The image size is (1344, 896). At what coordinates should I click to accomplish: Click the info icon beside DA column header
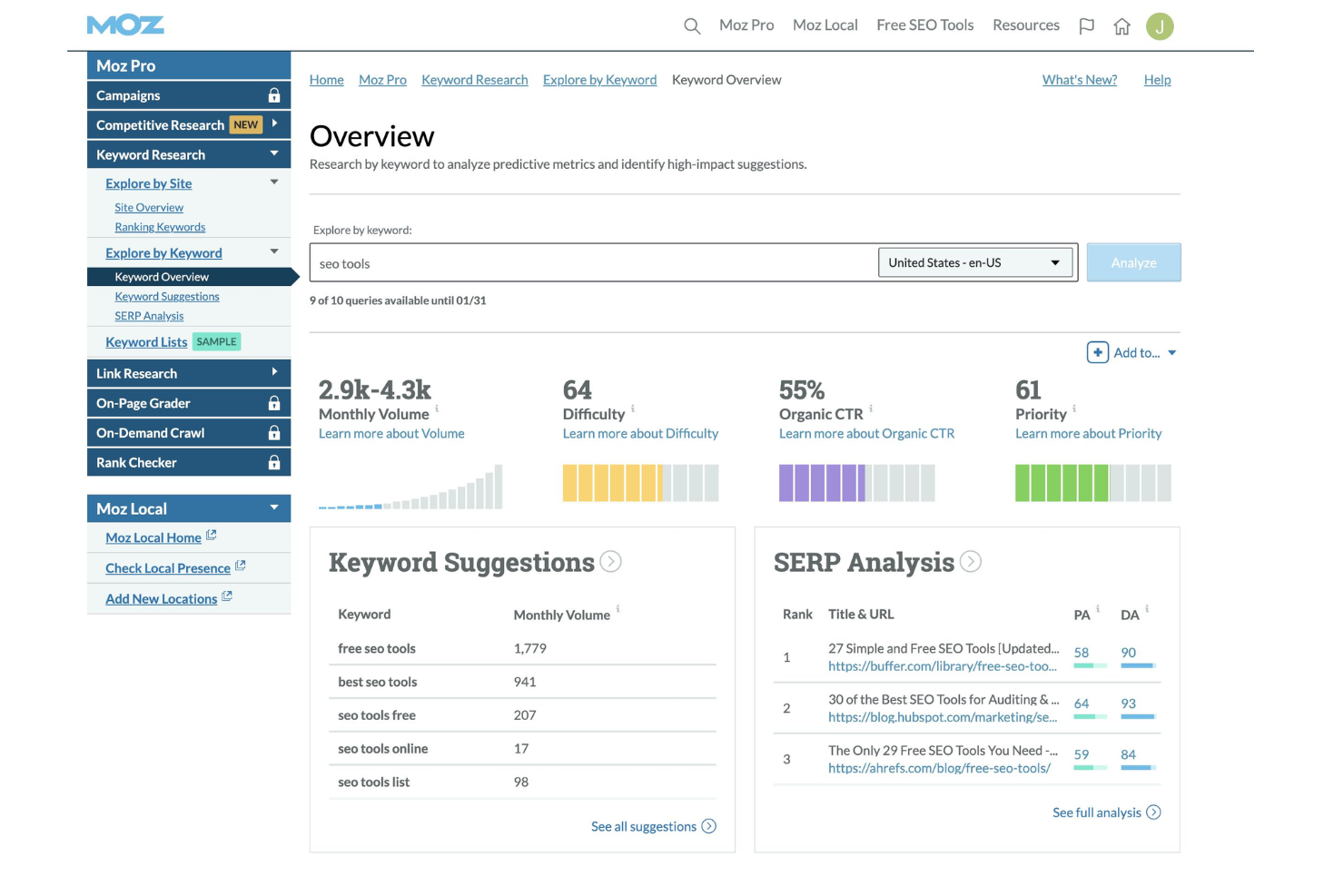coord(1147,609)
